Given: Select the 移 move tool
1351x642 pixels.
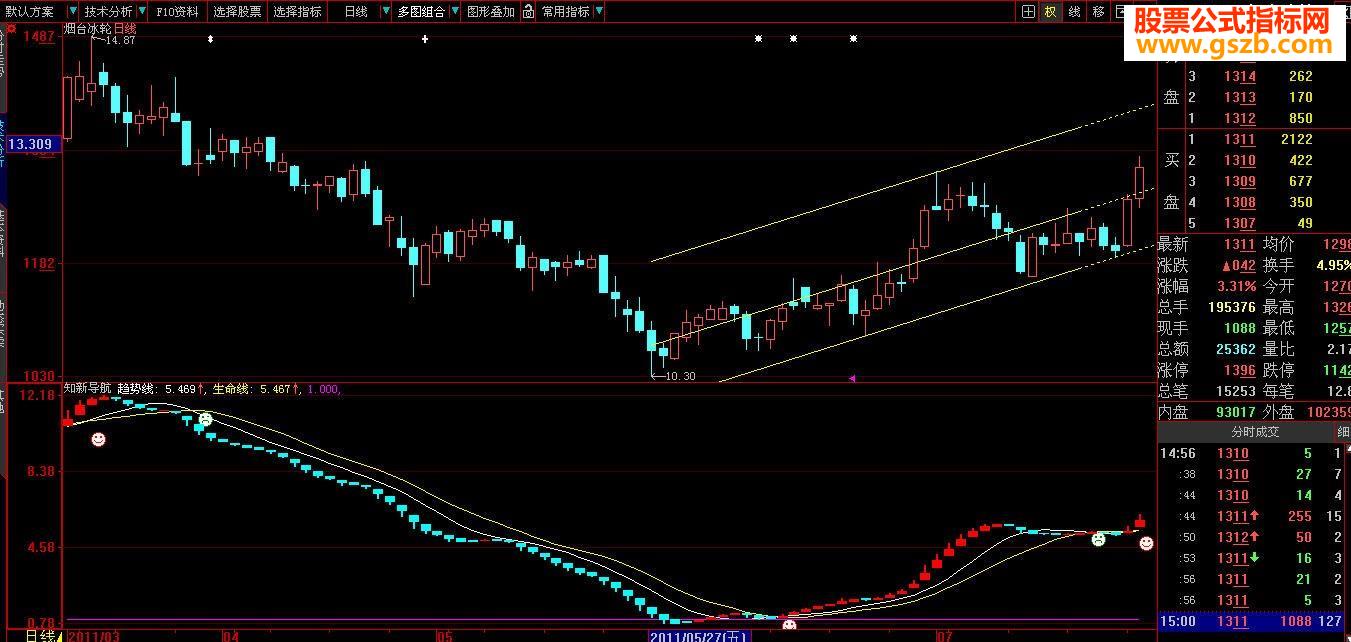Looking at the screenshot, I should (1099, 12).
